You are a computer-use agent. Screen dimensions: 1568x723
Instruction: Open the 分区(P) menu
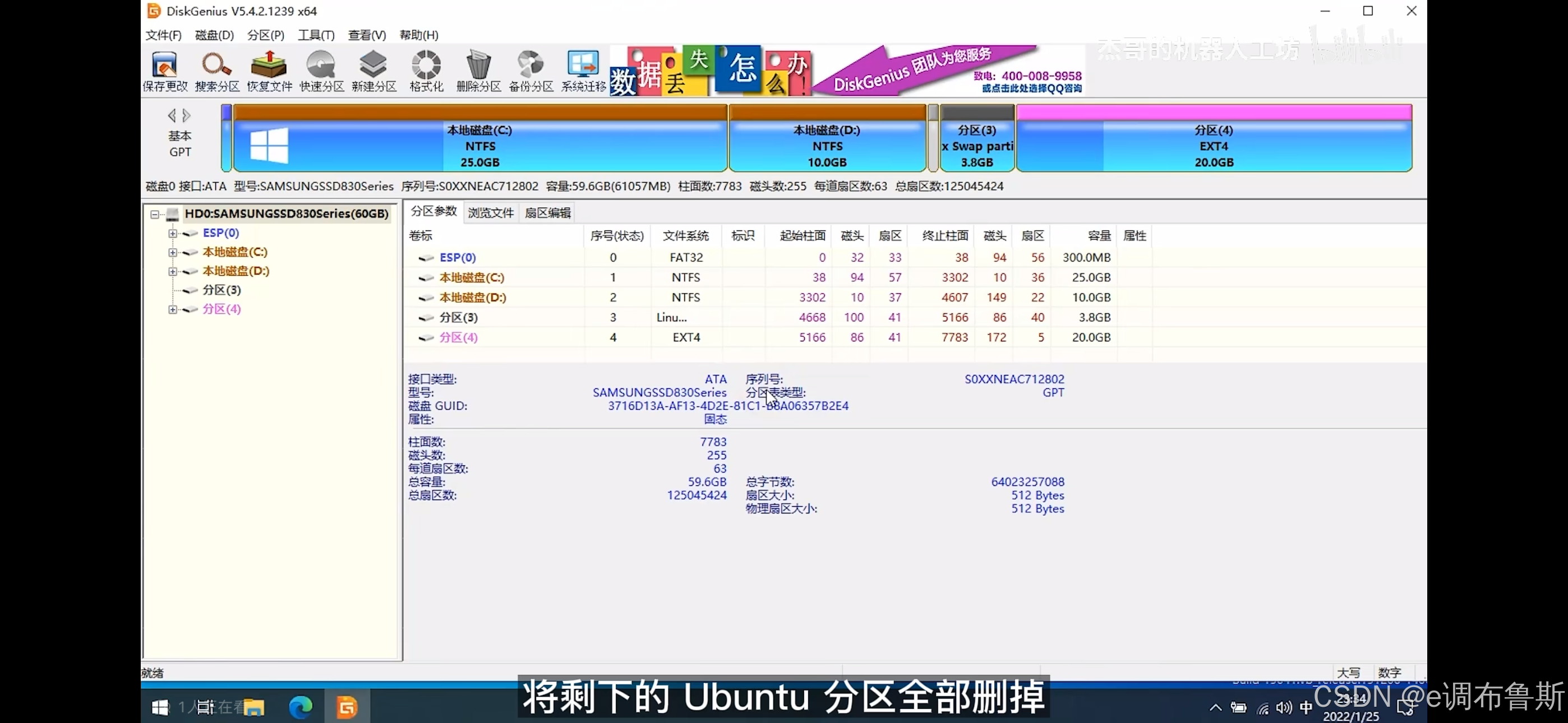click(265, 35)
